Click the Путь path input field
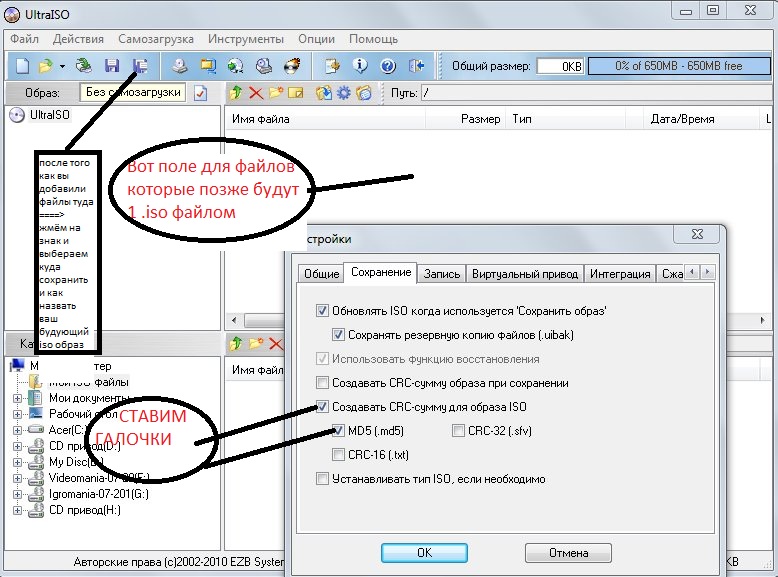Screen dimensions: 778x577 pos(598,93)
